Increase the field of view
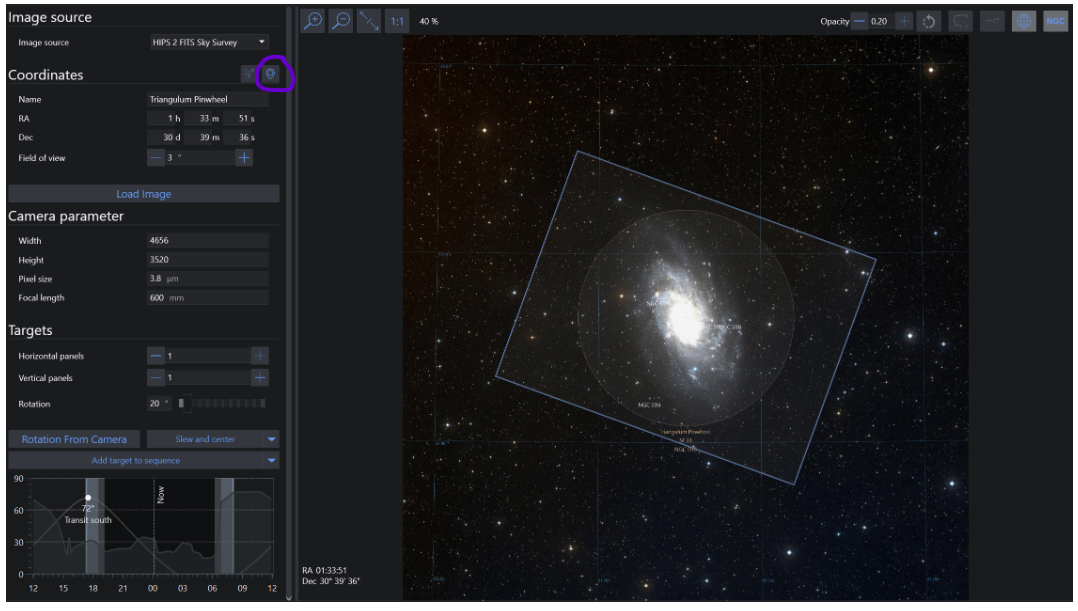This screenshot has height=611, width=1078. [244, 157]
